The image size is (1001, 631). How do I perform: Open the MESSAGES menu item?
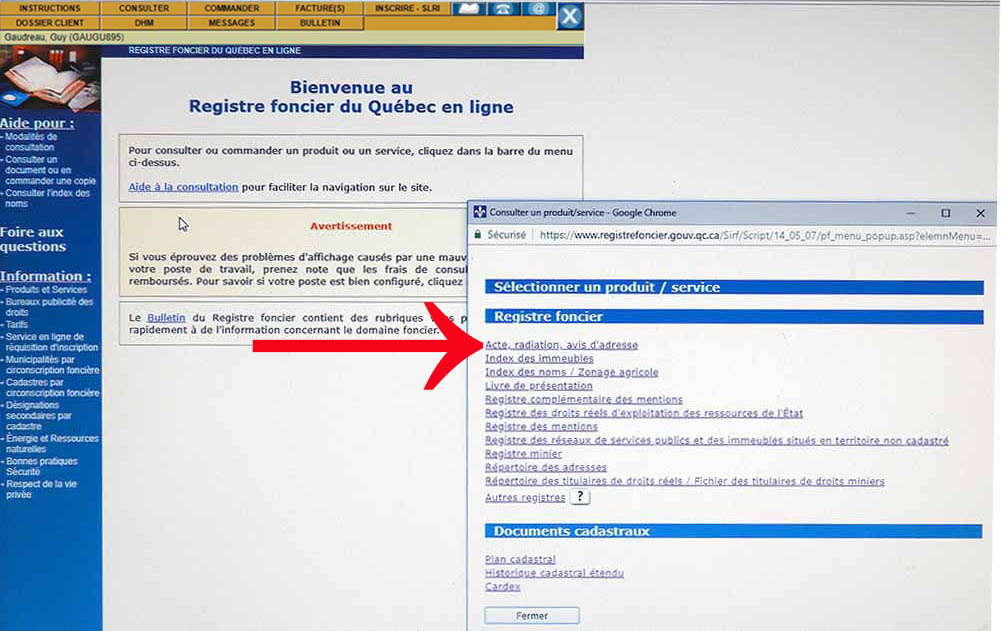[x=232, y=22]
